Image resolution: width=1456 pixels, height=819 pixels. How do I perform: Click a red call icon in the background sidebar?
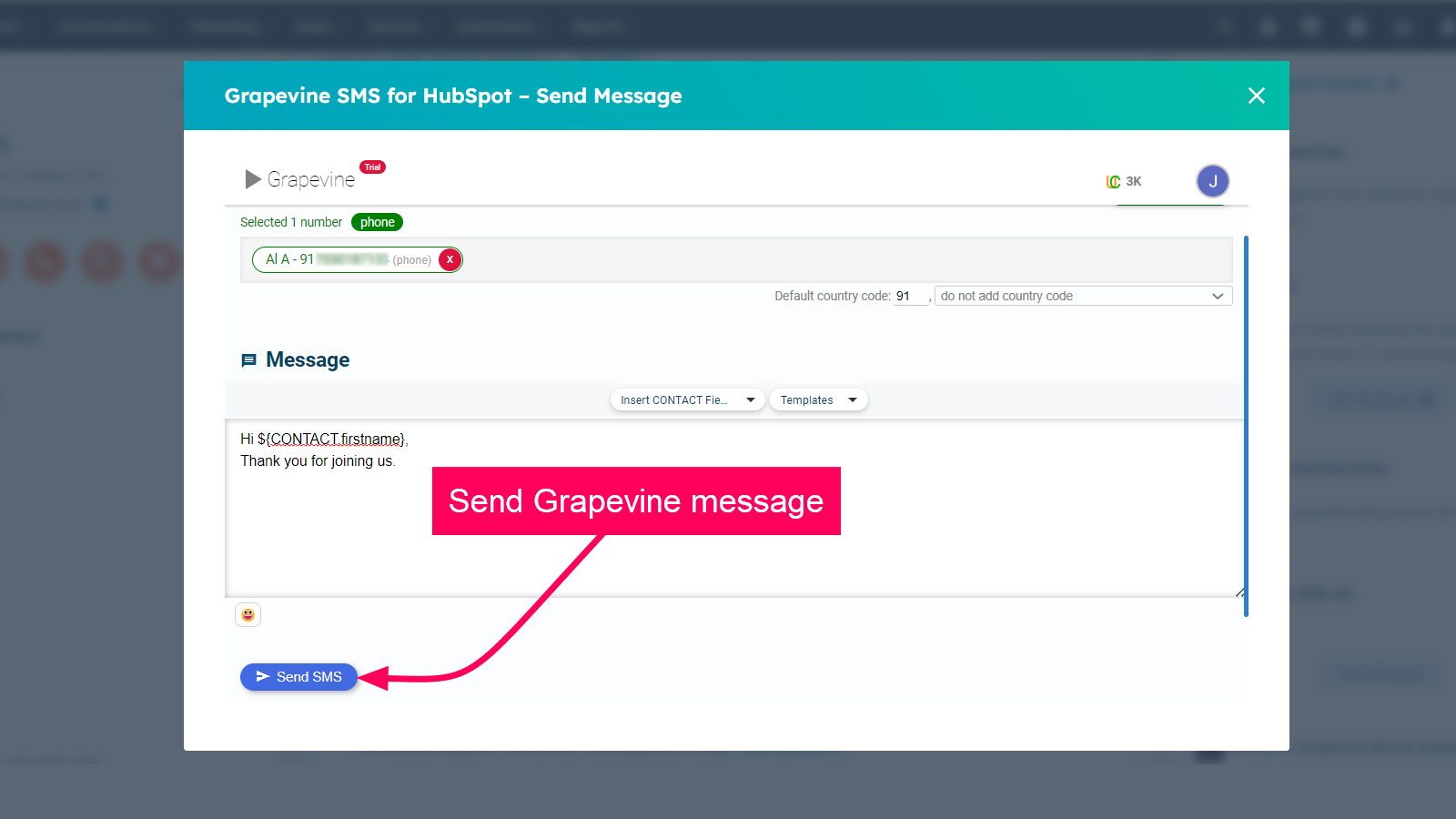(x=44, y=261)
